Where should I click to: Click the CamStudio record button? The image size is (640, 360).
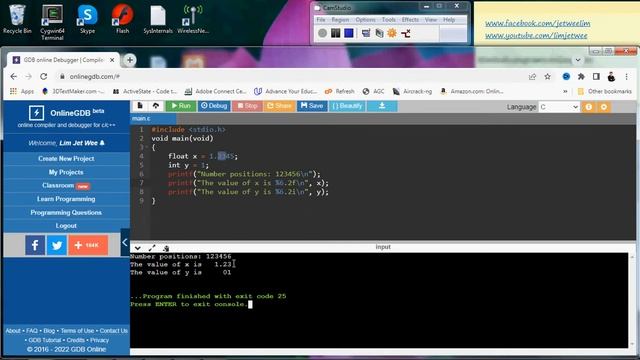click(322, 33)
